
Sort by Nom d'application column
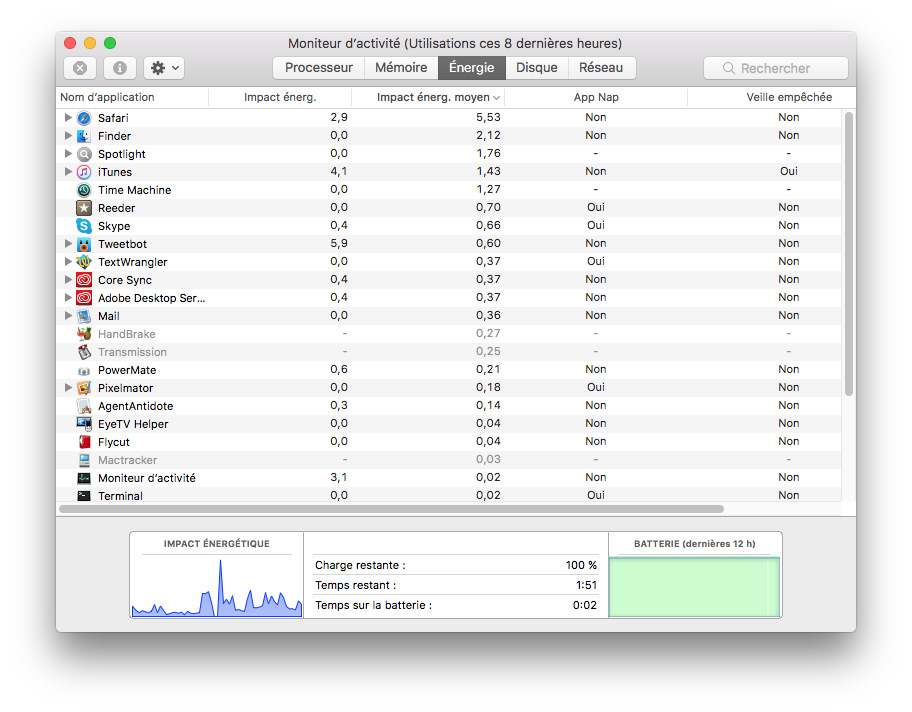pyautogui.click(x=133, y=97)
